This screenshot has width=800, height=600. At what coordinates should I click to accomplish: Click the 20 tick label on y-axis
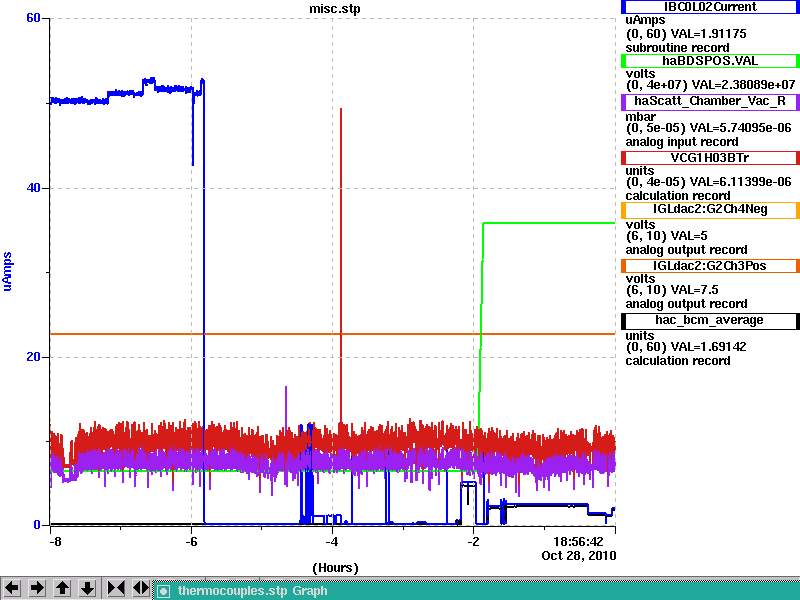33,357
